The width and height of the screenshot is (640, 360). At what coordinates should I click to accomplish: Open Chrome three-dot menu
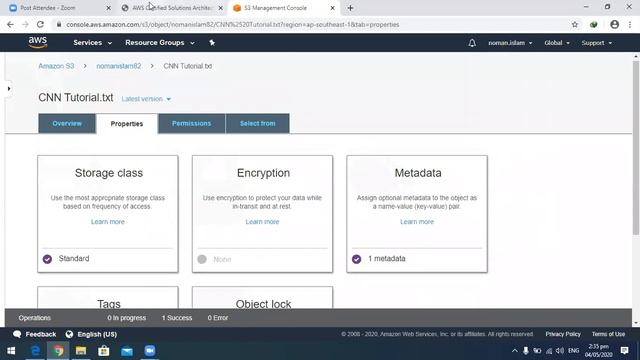point(630,24)
